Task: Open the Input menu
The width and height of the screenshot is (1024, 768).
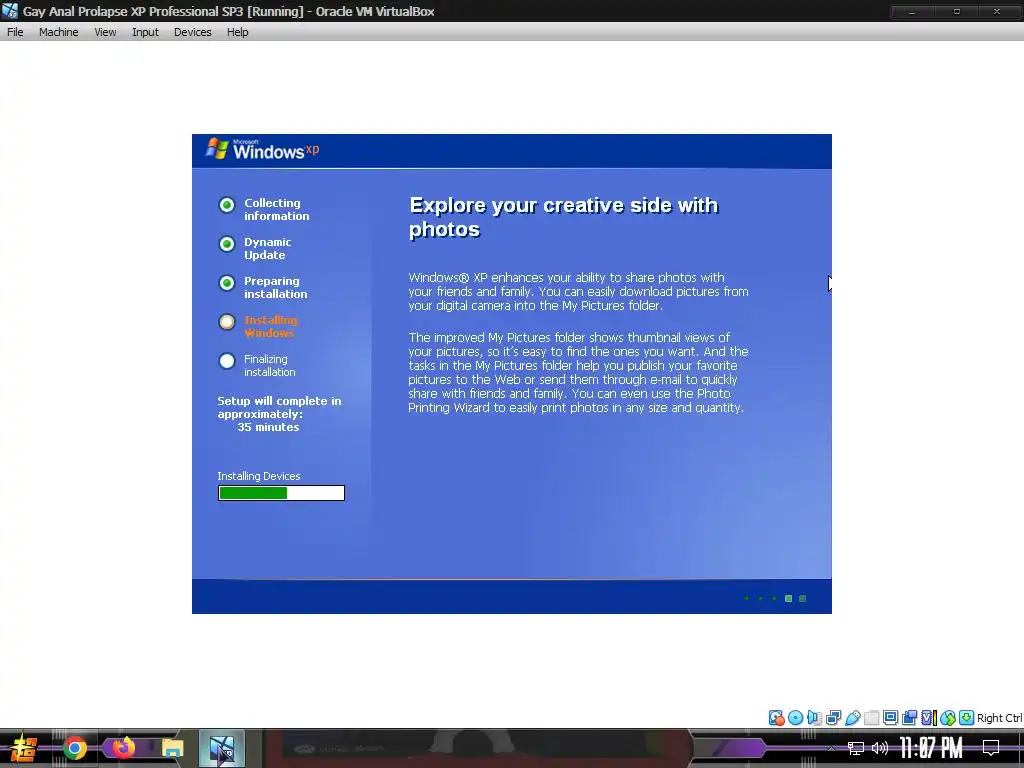Action: coord(145,32)
